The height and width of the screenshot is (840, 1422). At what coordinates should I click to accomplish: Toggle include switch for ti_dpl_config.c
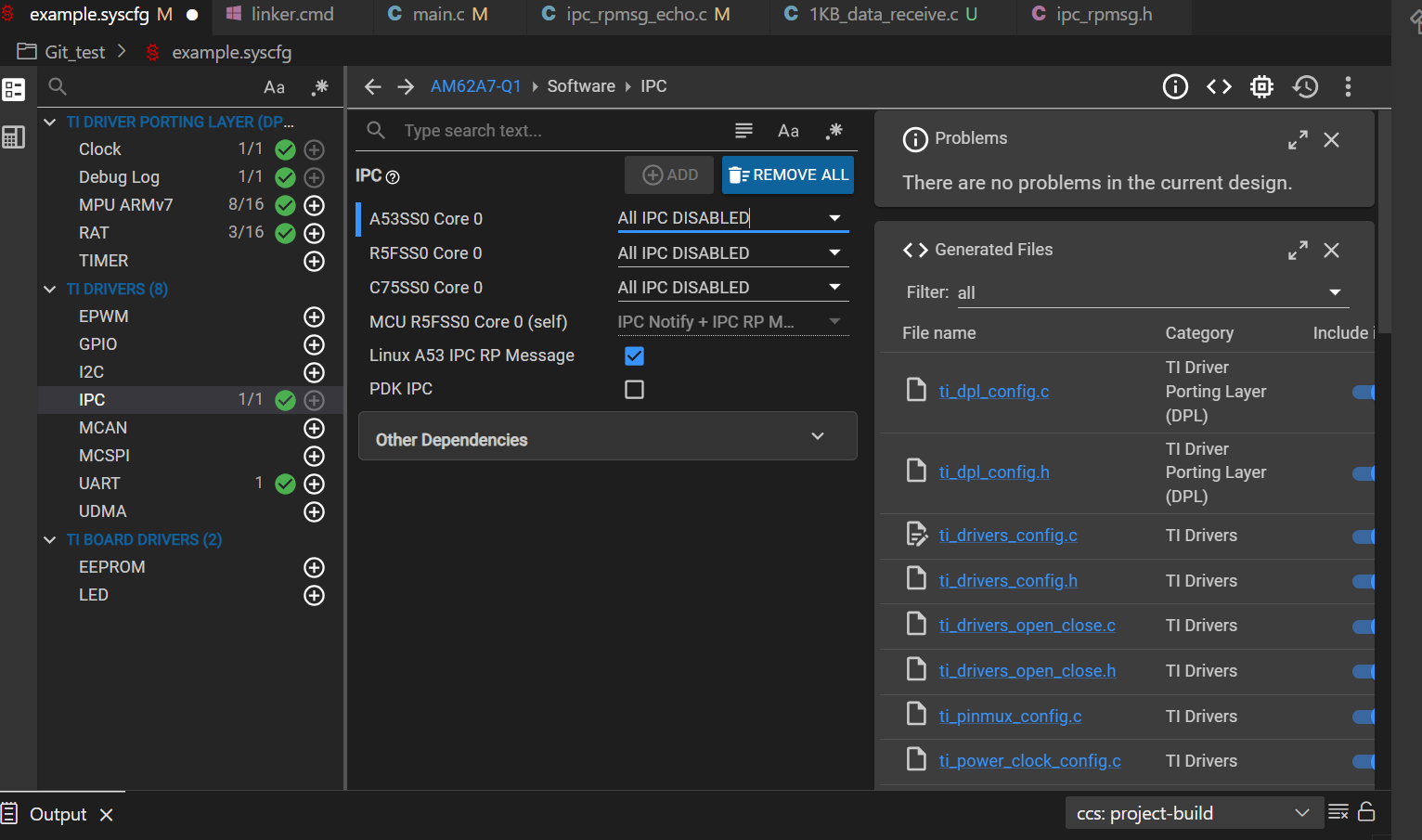tap(1363, 392)
